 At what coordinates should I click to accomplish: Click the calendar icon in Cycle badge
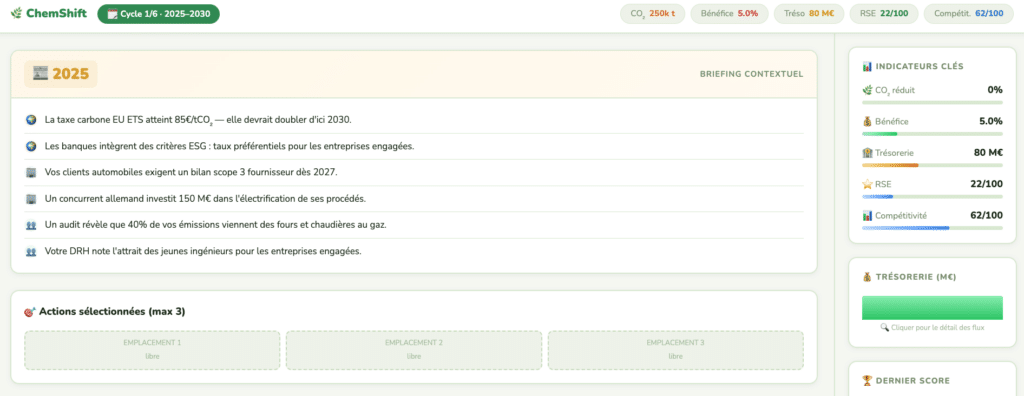click(x=112, y=14)
